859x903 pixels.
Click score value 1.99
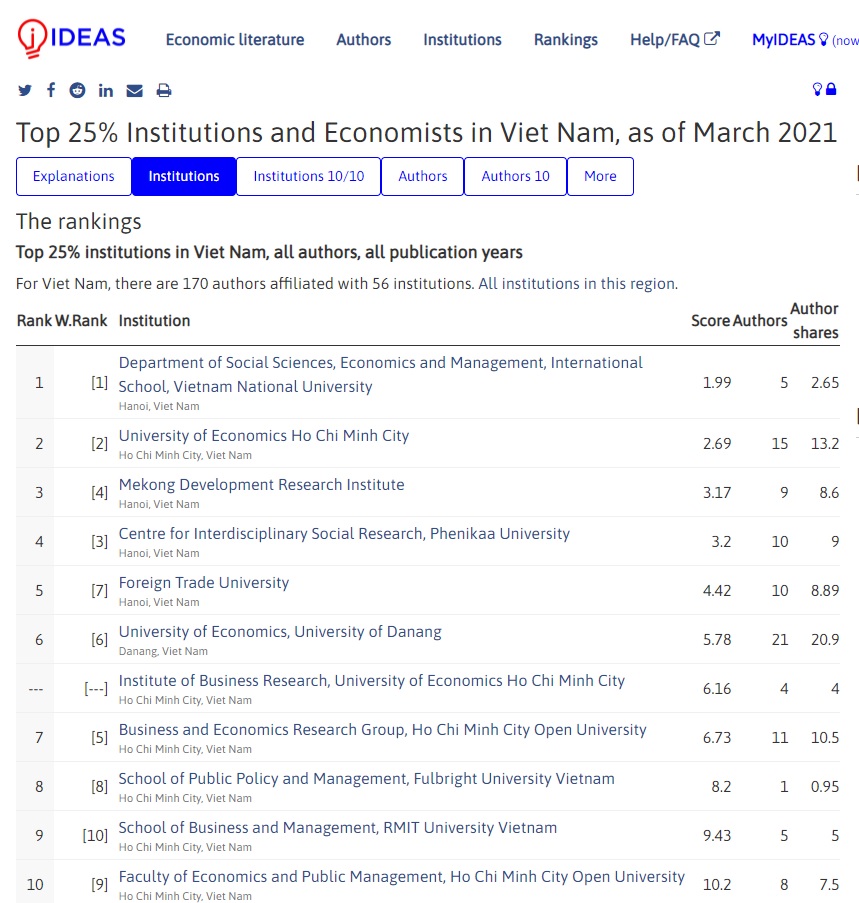717,383
